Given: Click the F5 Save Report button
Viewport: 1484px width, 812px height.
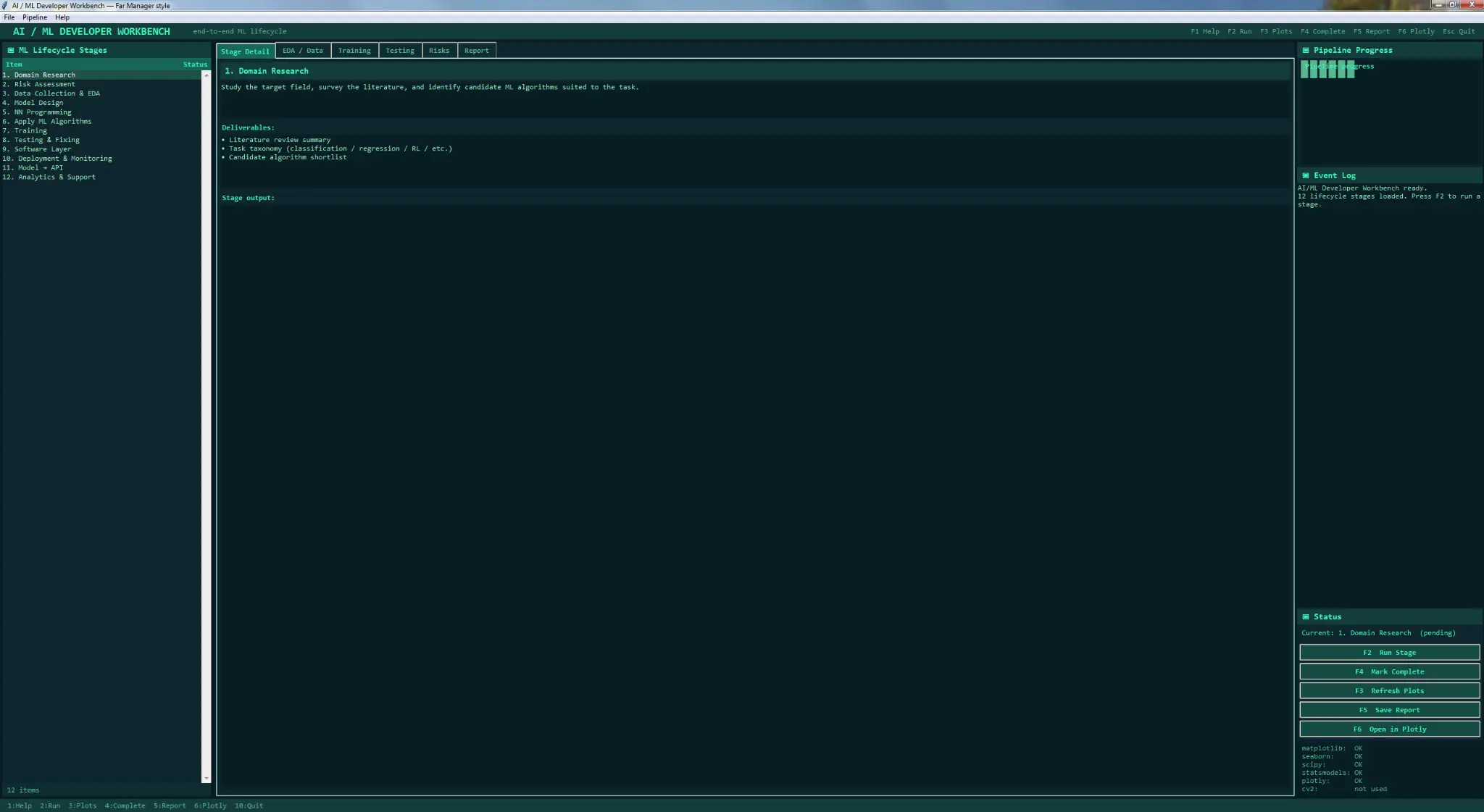Looking at the screenshot, I should click(1389, 710).
